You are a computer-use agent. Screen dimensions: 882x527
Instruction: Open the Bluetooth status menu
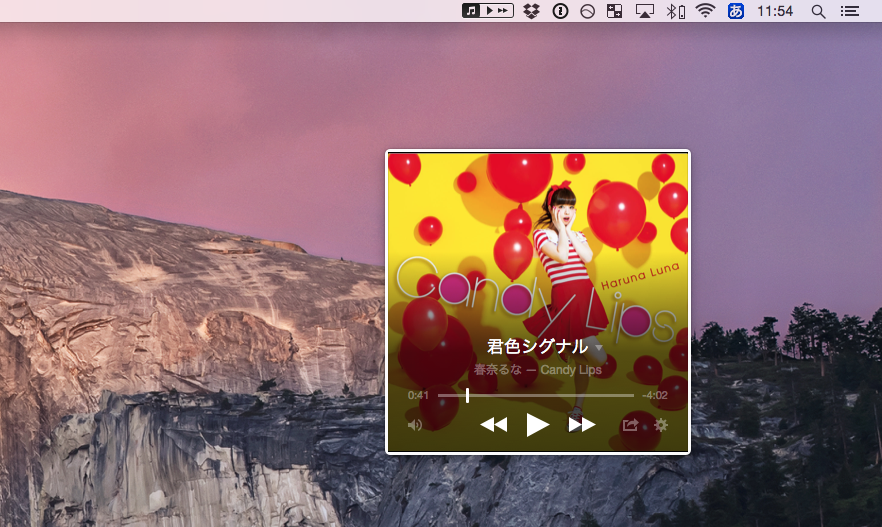pos(676,11)
